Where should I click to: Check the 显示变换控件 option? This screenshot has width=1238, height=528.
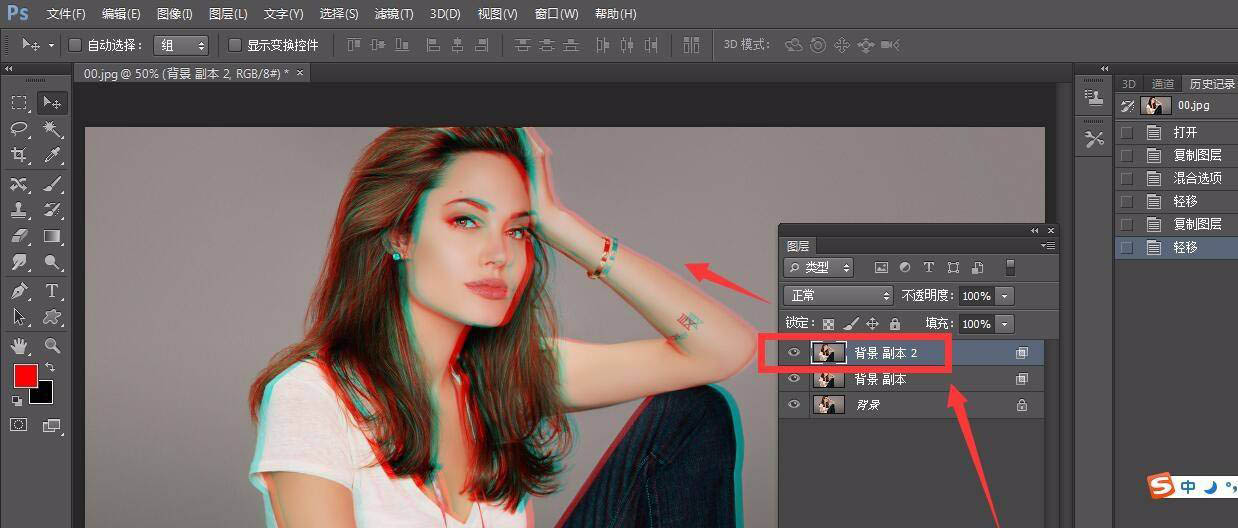tap(235, 45)
